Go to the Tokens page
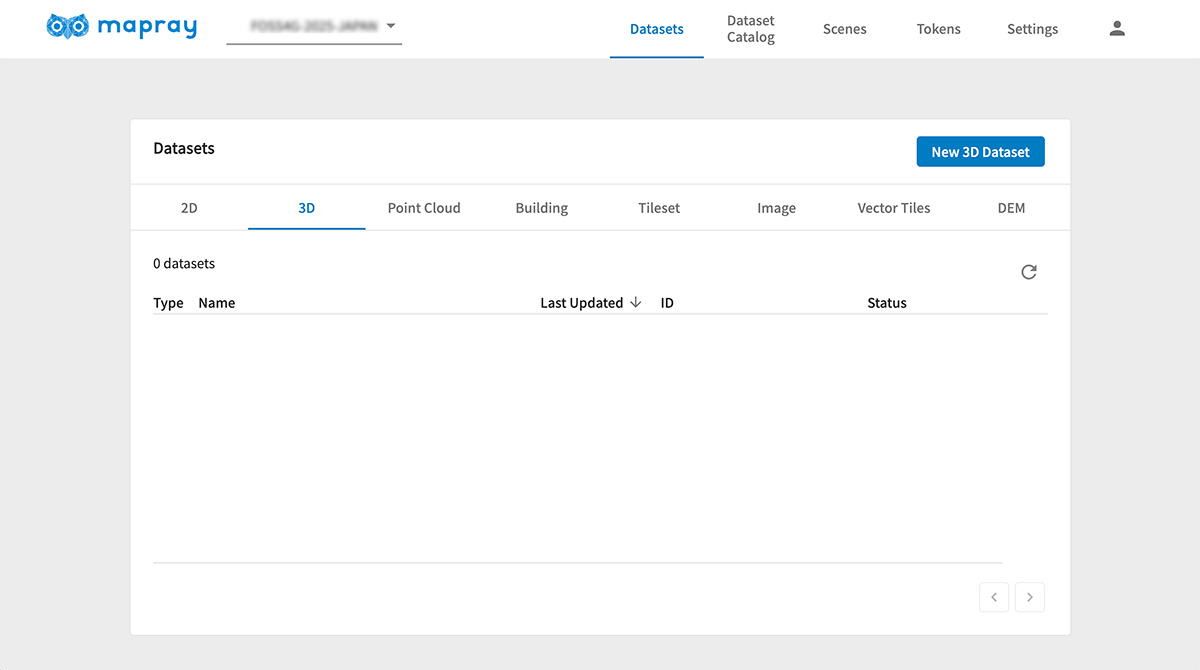 click(x=938, y=29)
